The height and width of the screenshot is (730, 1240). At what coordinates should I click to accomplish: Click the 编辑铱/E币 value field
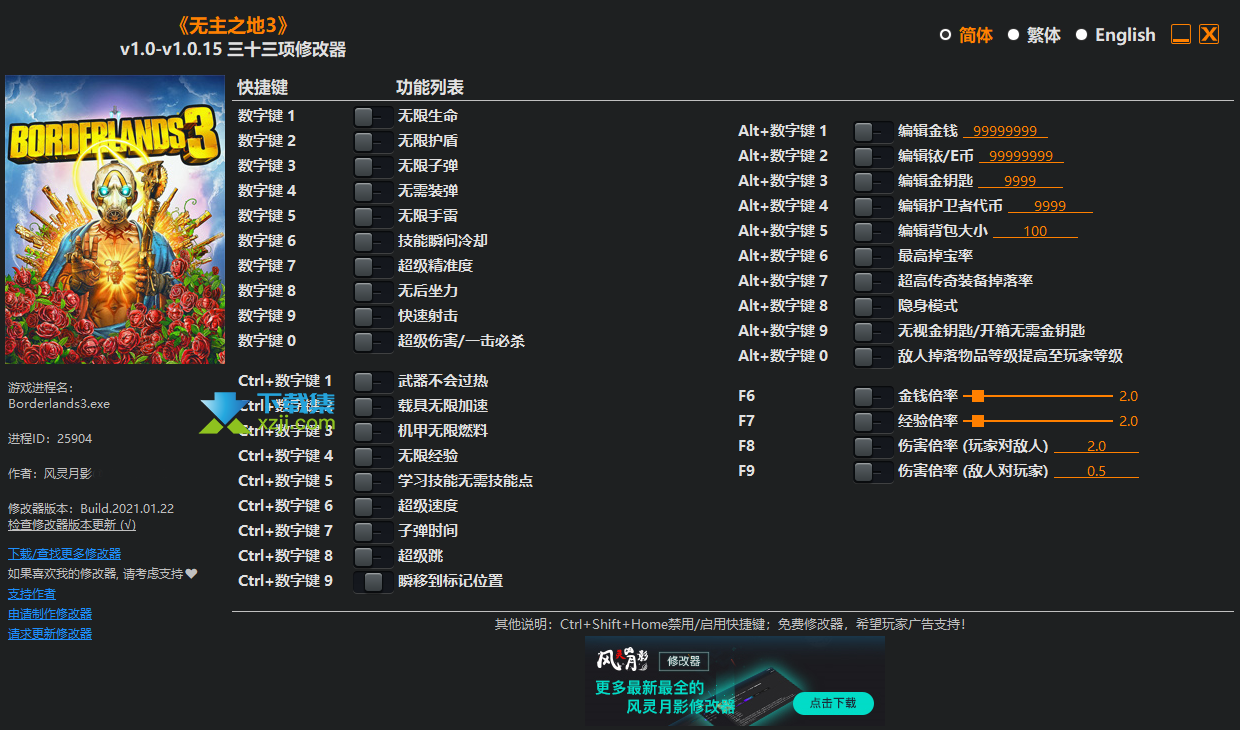click(x=1021, y=156)
